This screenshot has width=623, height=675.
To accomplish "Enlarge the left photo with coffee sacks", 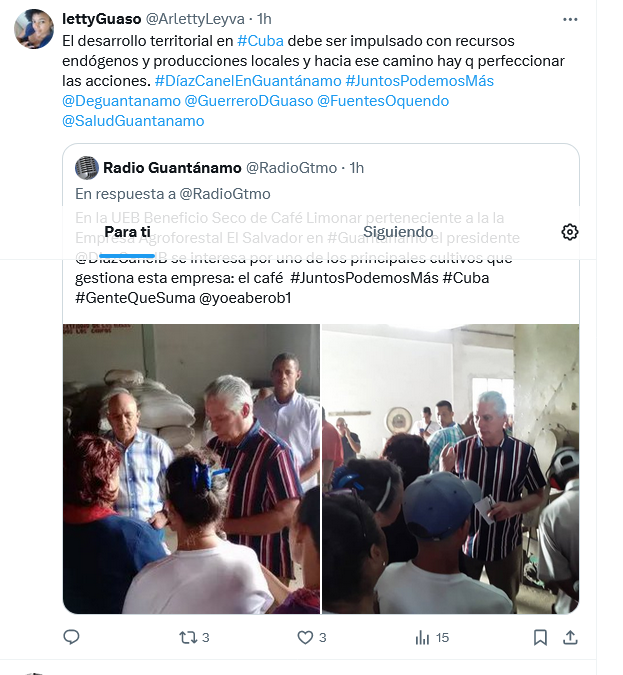I will [192, 469].
